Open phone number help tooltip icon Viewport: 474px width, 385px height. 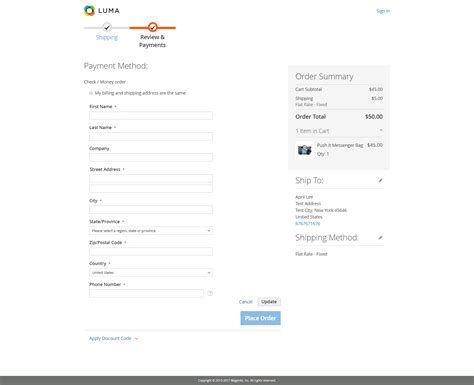[210, 293]
